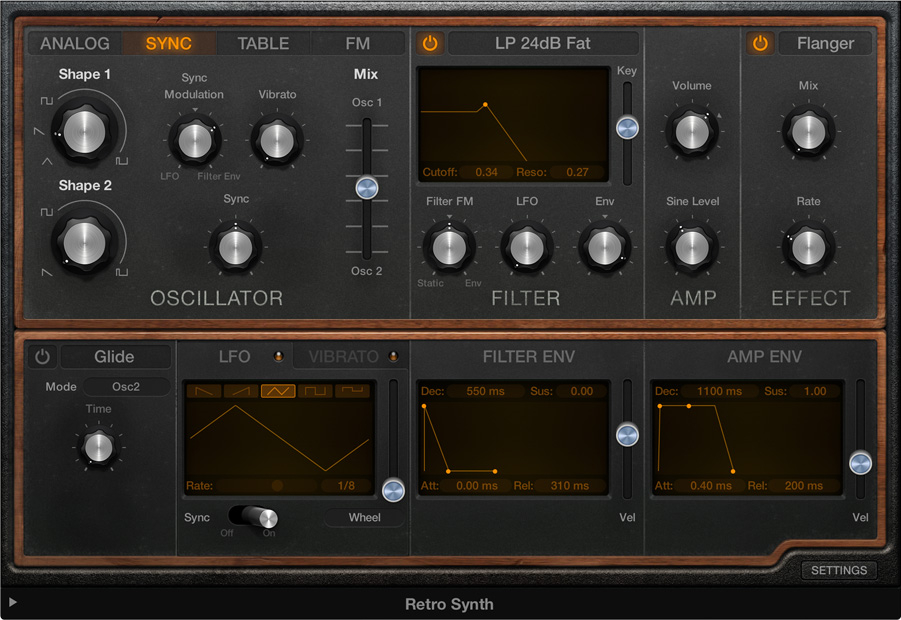Click the Osc Mix slider handle

tap(367, 187)
